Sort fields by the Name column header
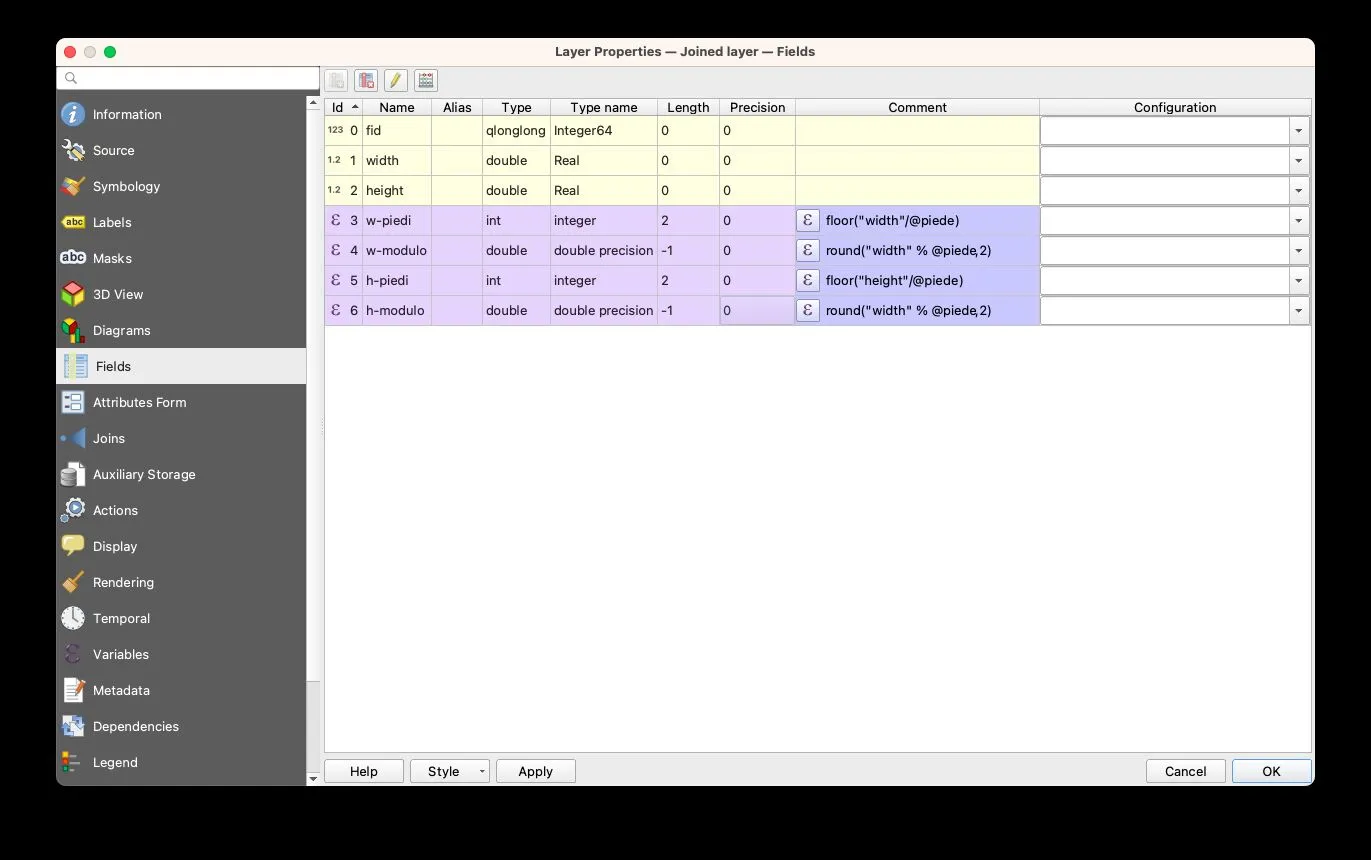1371x860 pixels. (x=396, y=107)
